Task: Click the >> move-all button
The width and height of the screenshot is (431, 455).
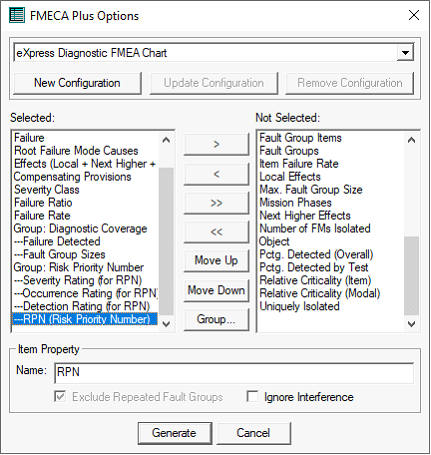Action: click(216, 203)
